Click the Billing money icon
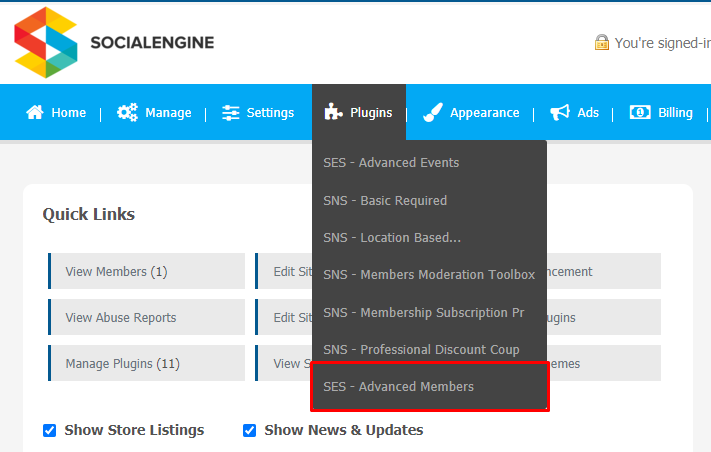 point(640,112)
